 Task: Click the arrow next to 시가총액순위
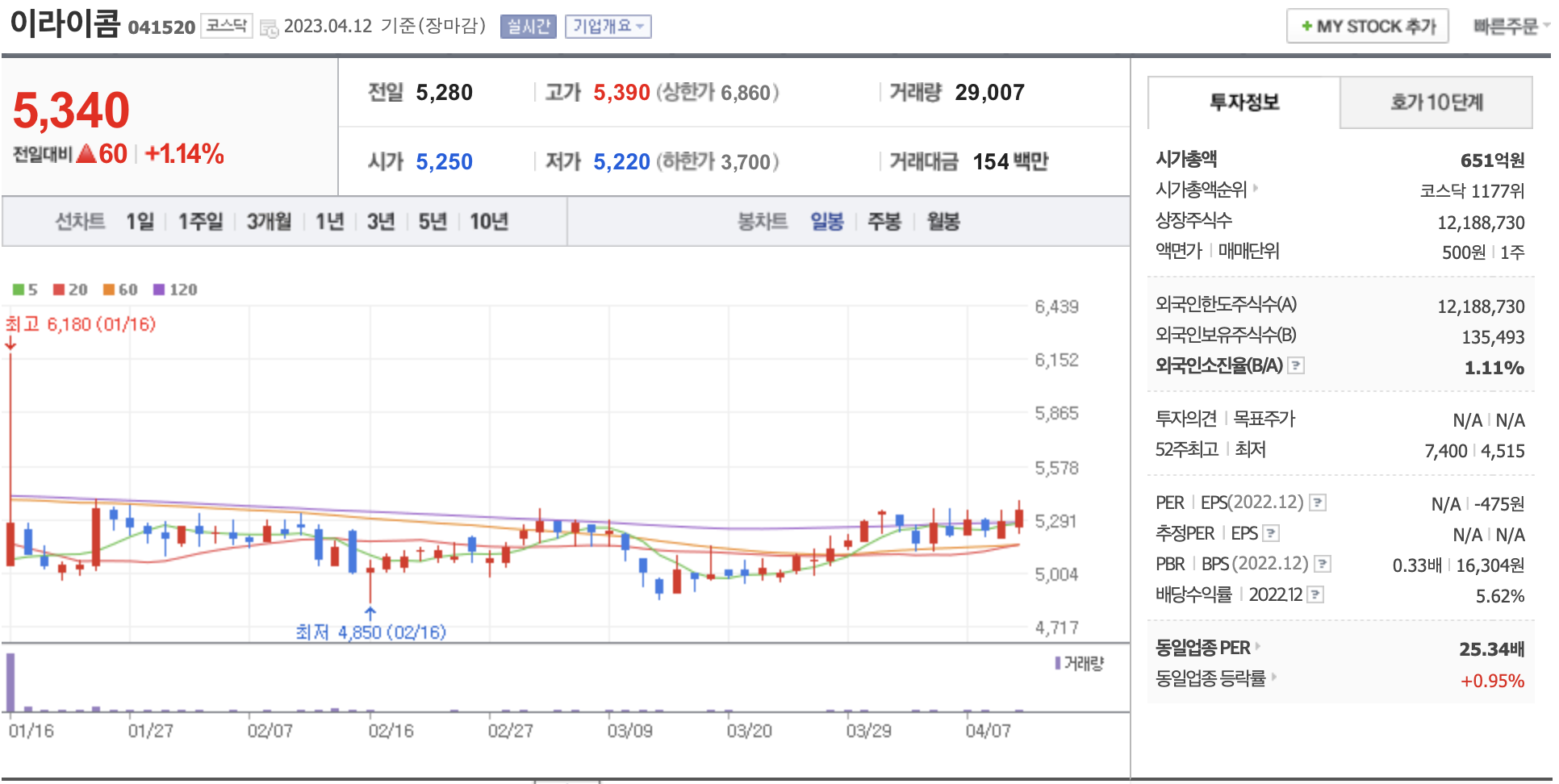[1256, 189]
